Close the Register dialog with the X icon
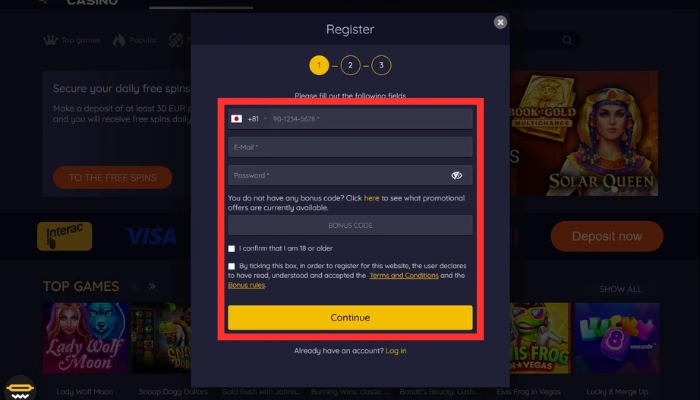Image resolution: width=700 pixels, height=400 pixels. click(500, 22)
